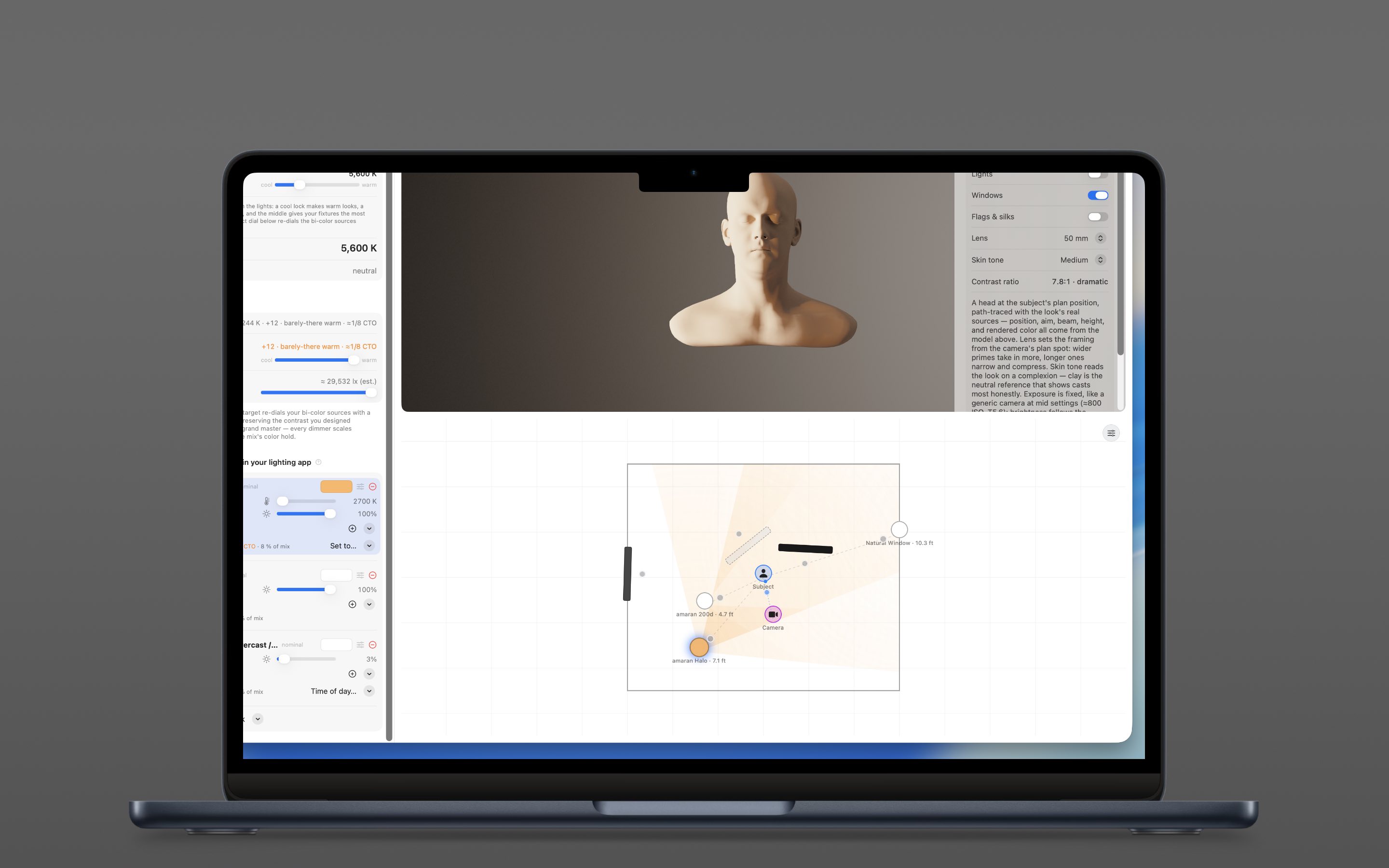The width and height of the screenshot is (1389, 868).
Task: Select the dark panel on the room's left wall
Action: [627, 573]
